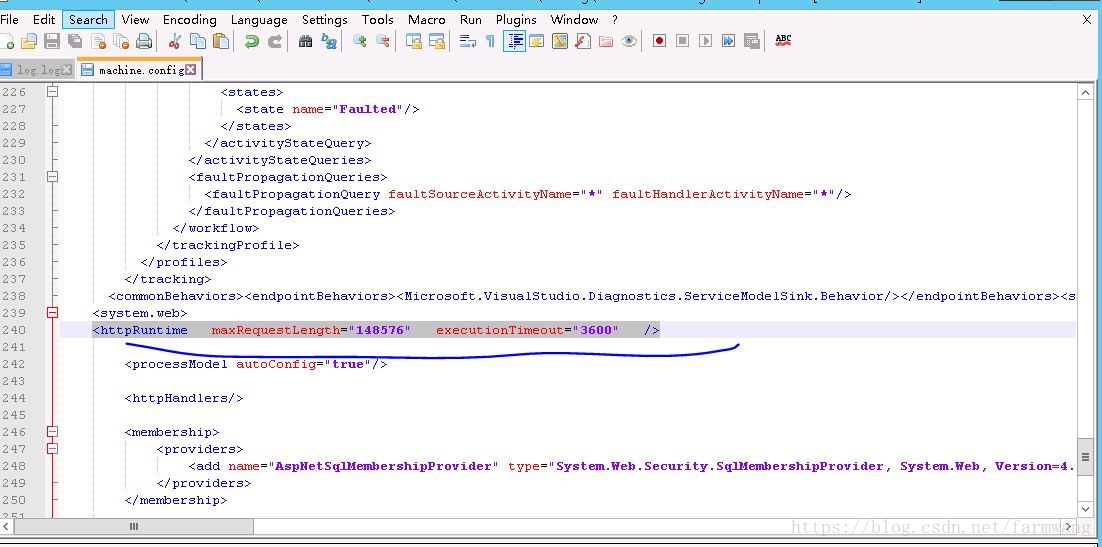Viewport: 1102px width, 547px height.
Task: Click the Undo arrow icon
Action: (251, 41)
